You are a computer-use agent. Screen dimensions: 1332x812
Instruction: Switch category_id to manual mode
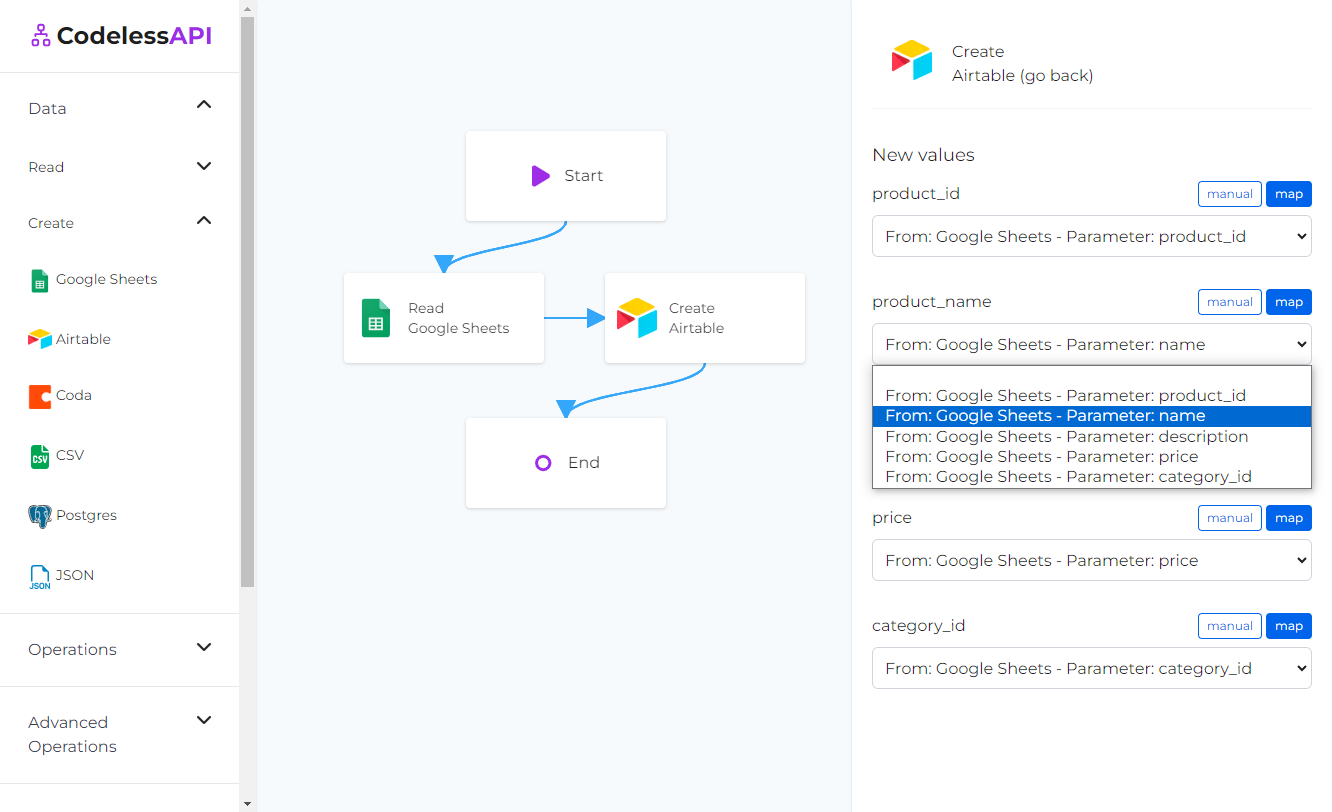pyautogui.click(x=1230, y=626)
